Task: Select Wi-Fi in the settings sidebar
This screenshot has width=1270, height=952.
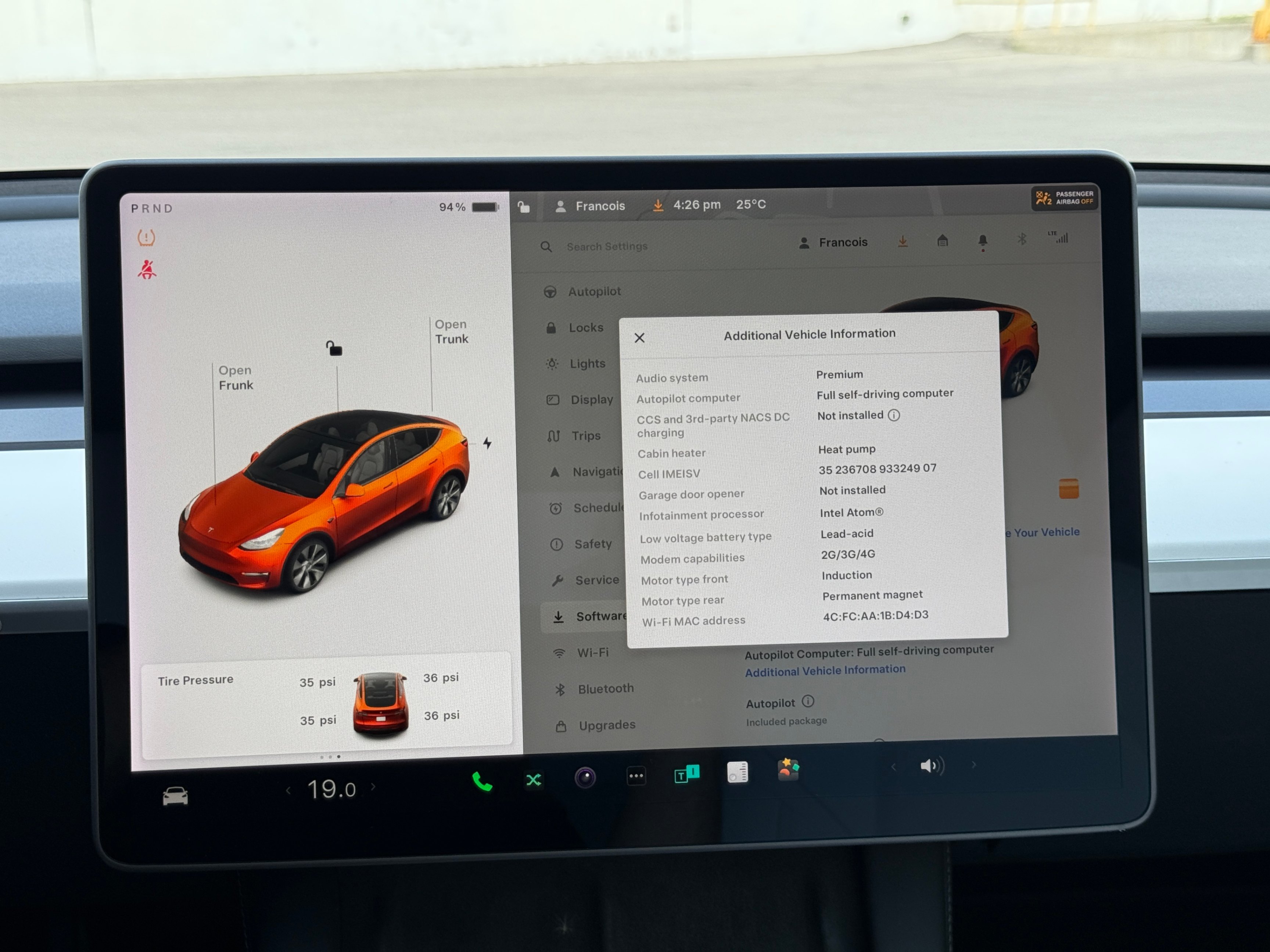Action: click(x=592, y=653)
